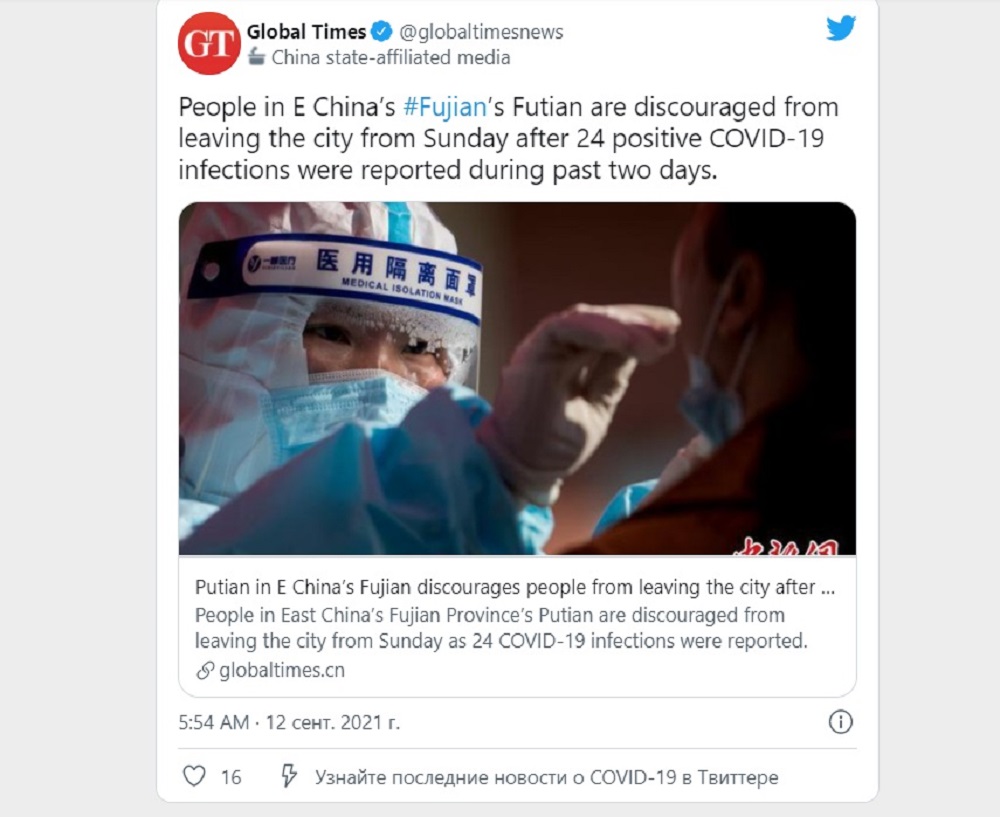This screenshot has height=817, width=1000.
Task: Click the state-affiliated media podium icon
Action: [256, 57]
